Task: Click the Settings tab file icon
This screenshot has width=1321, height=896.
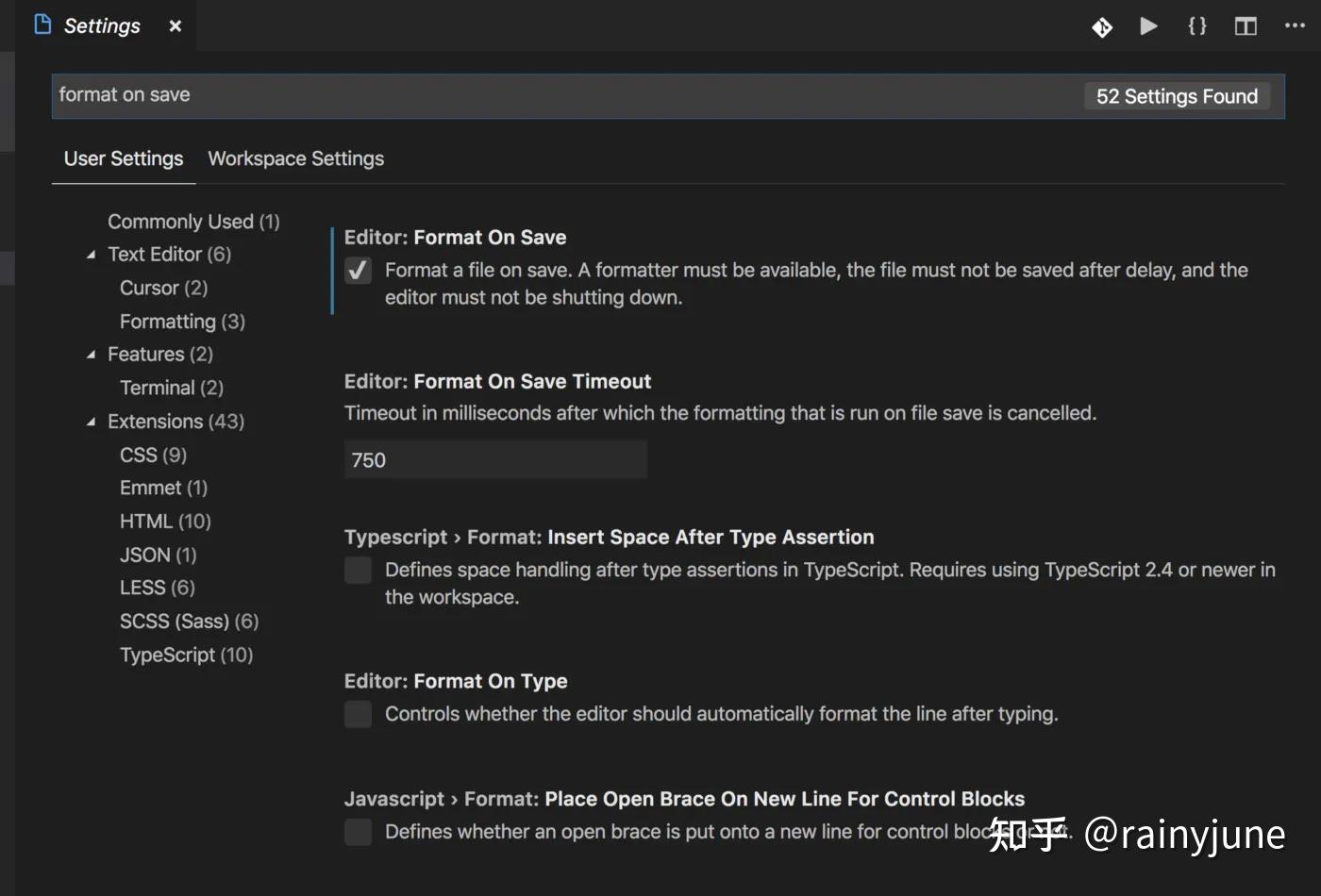Action: [x=42, y=25]
